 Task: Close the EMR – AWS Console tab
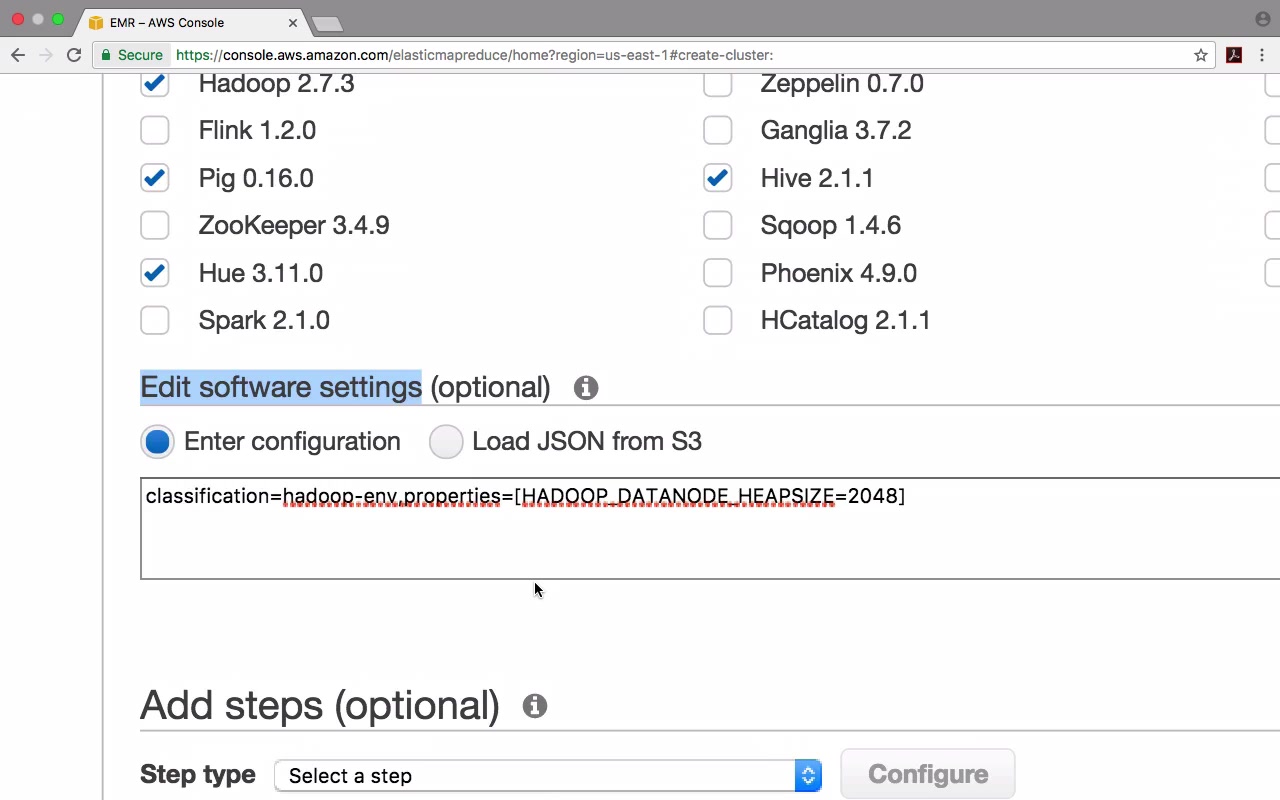click(x=293, y=22)
